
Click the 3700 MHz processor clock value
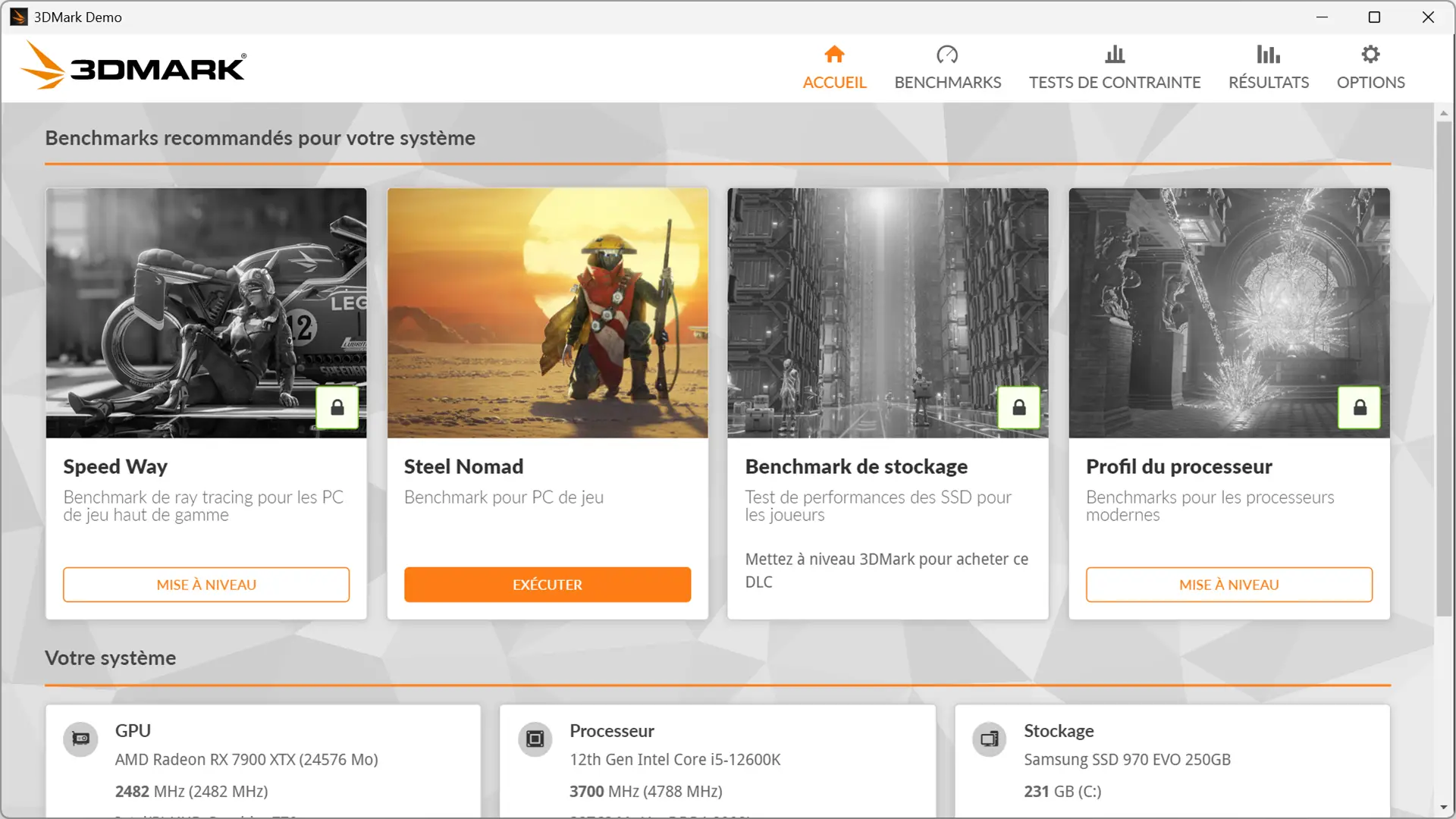tap(645, 792)
